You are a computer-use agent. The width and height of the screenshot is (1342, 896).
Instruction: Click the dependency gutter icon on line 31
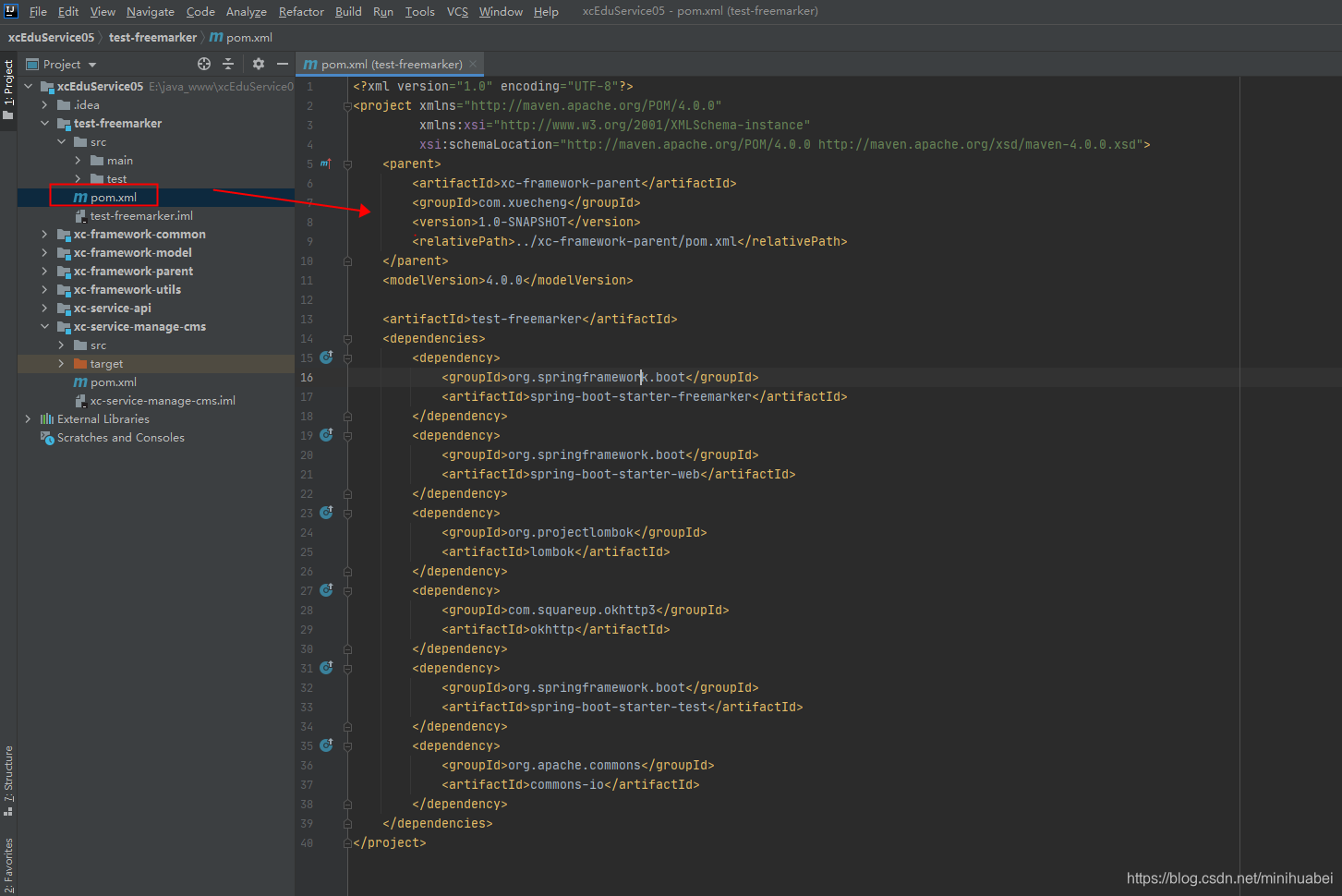pyautogui.click(x=326, y=667)
